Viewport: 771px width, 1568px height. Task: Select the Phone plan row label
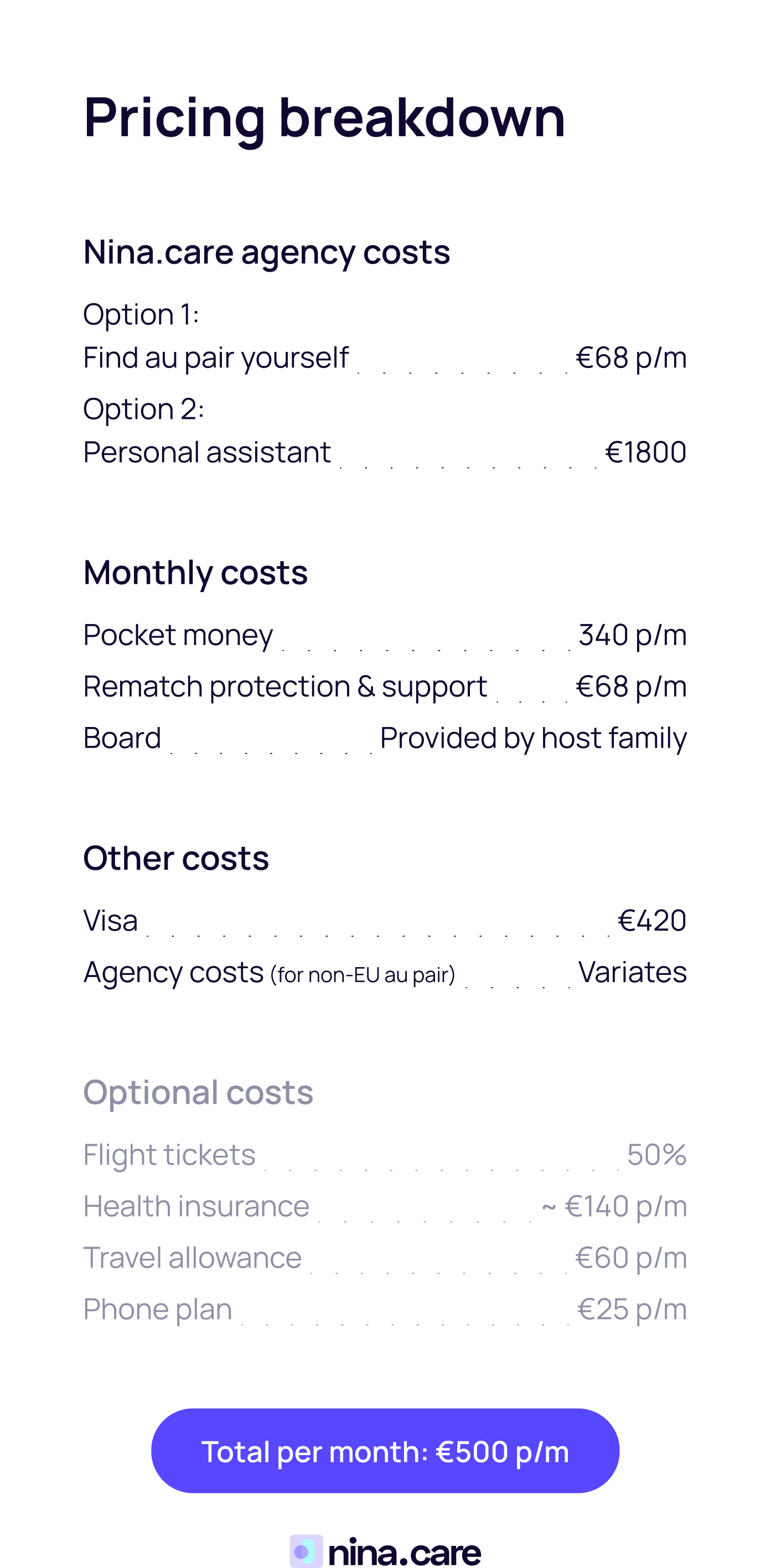[x=158, y=1309]
